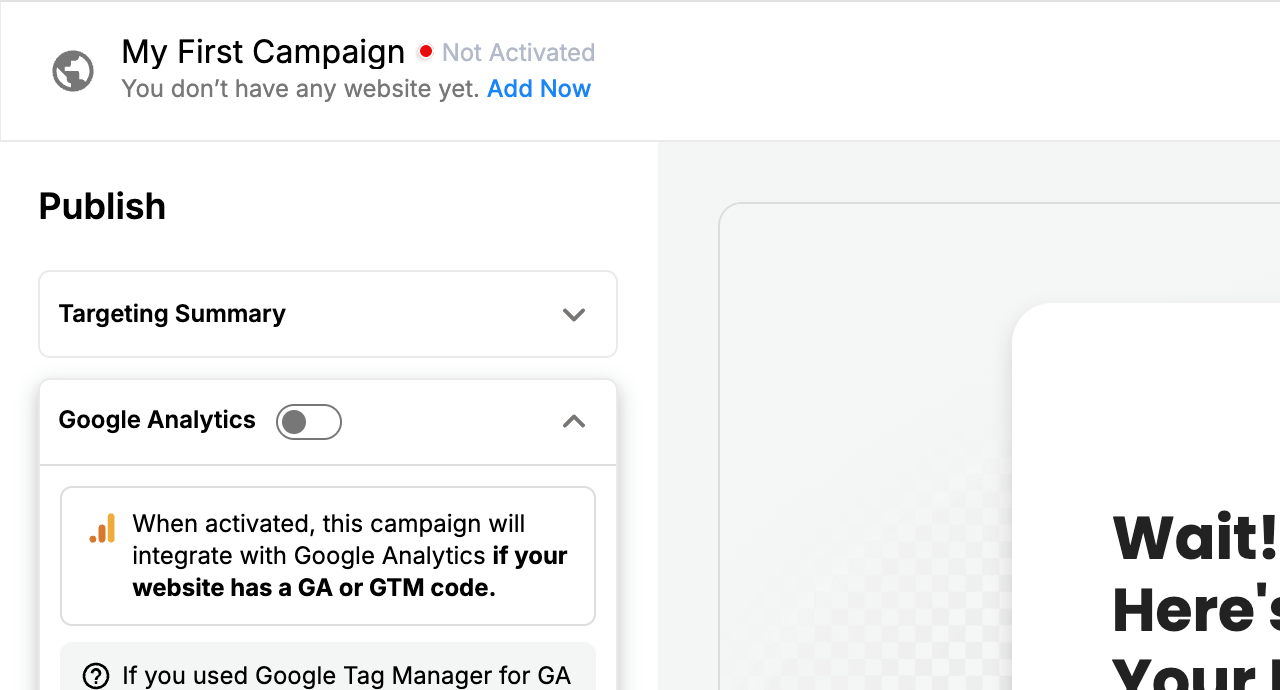1280x690 pixels.
Task: Click the globe website icon
Action: [73, 71]
